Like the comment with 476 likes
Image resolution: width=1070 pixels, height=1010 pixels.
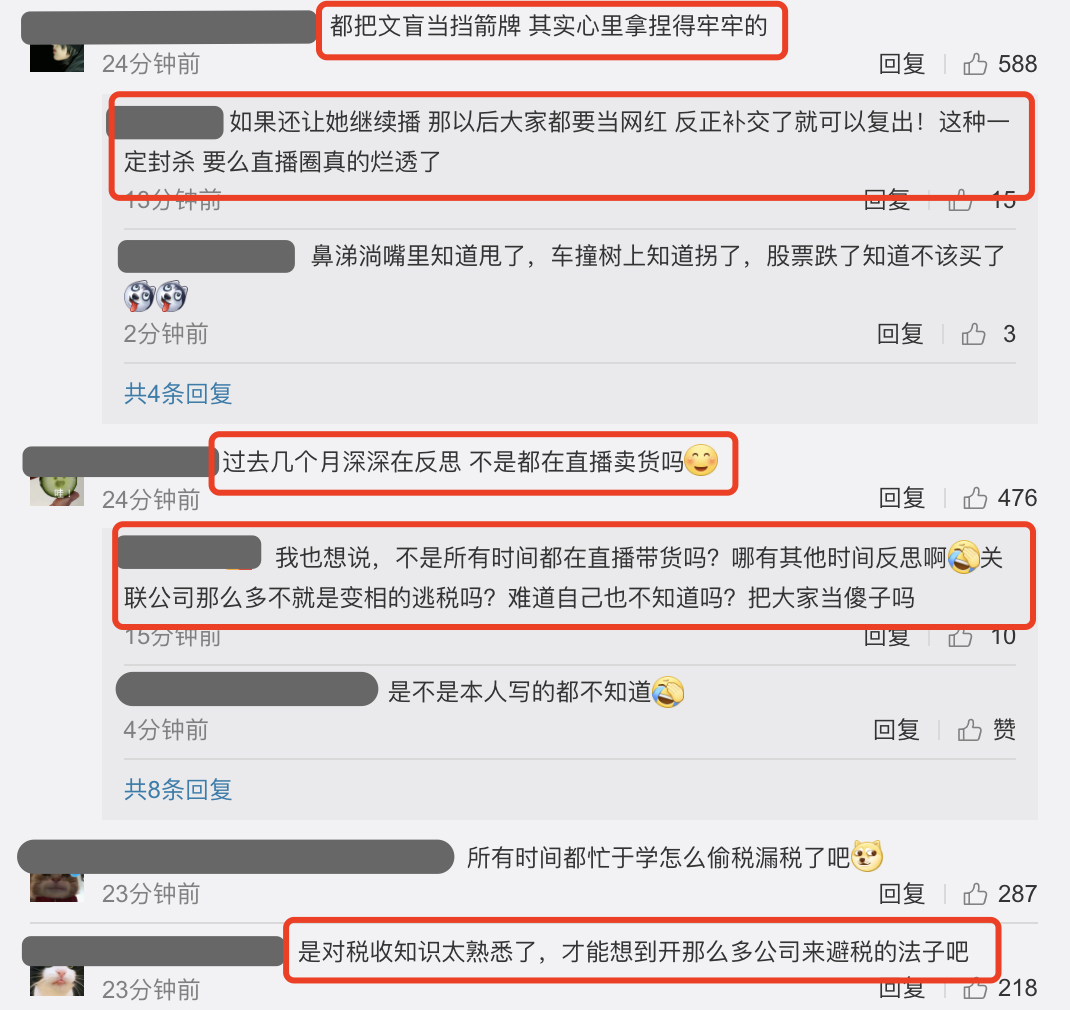pyautogui.click(x=975, y=498)
